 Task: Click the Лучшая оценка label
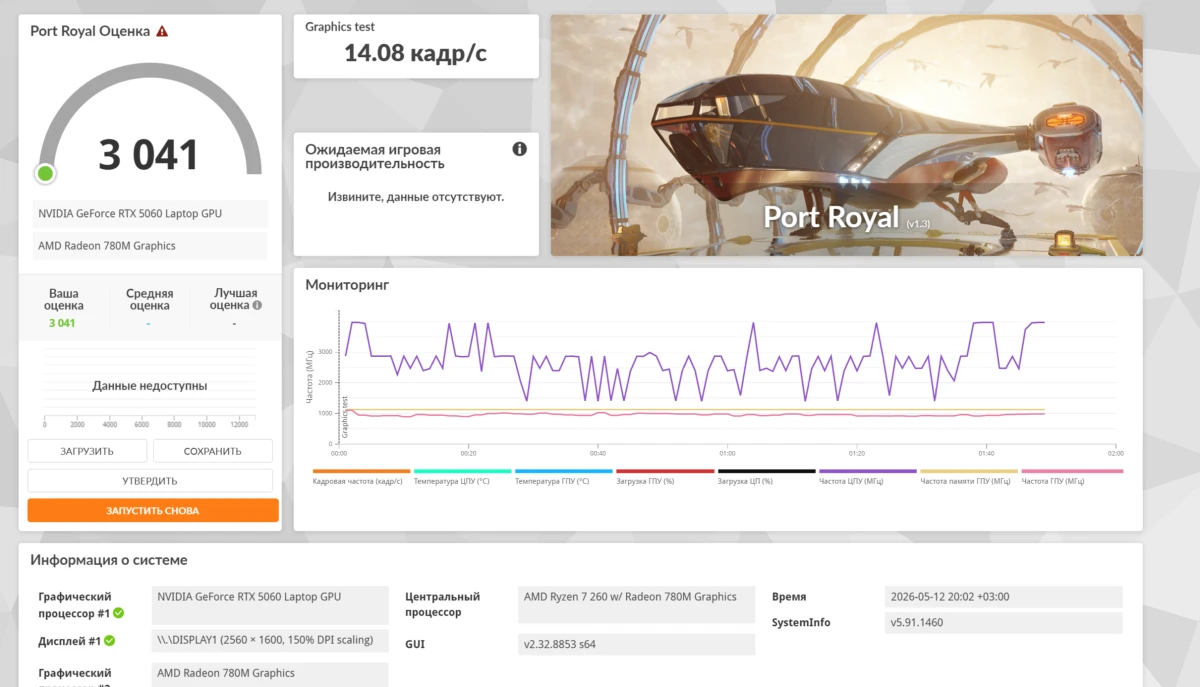click(x=234, y=299)
